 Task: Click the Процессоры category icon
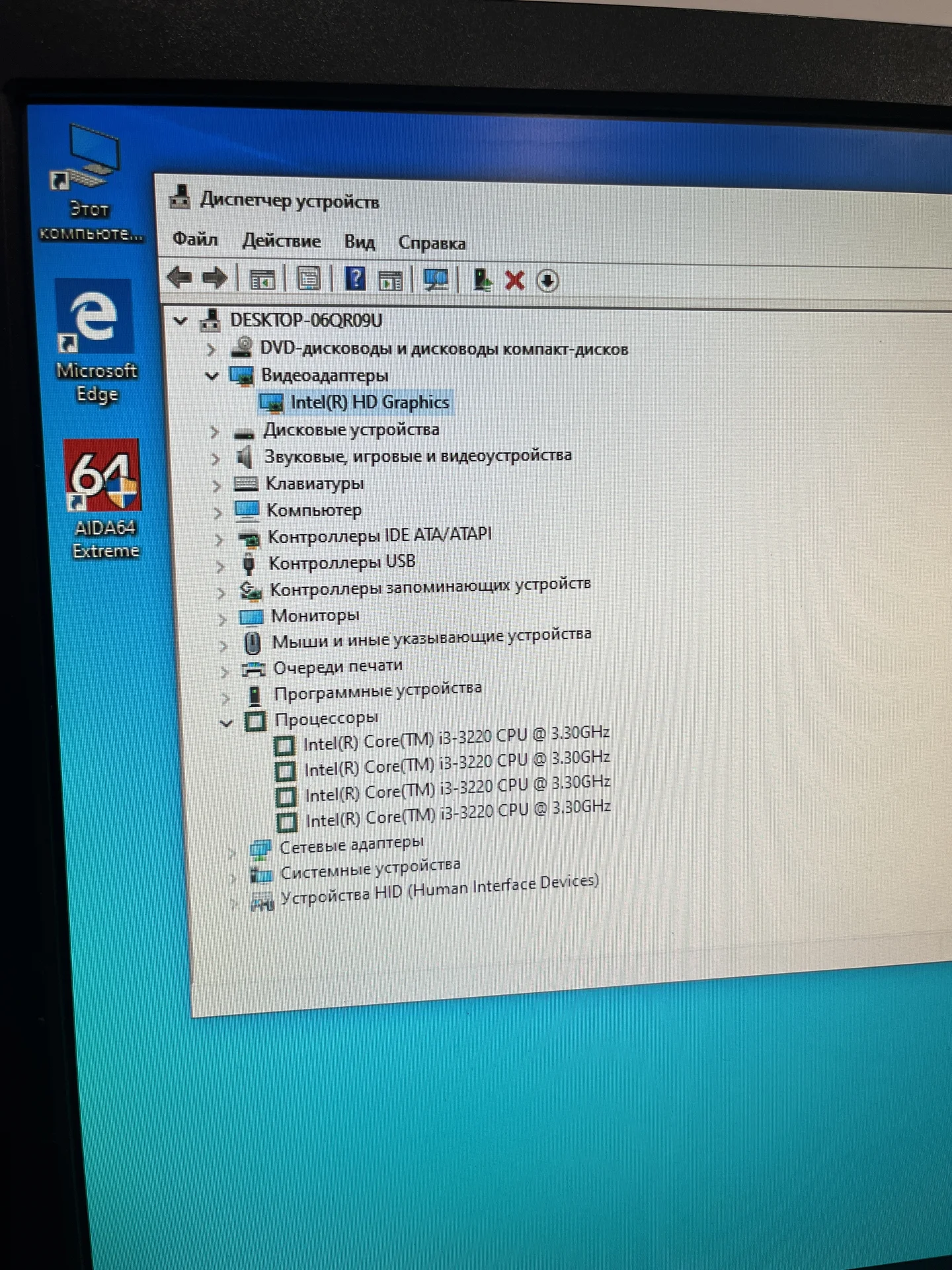pos(255,720)
